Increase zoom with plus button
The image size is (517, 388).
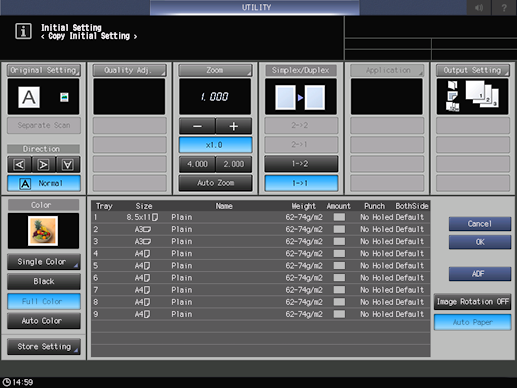pyautogui.click(x=234, y=126)
